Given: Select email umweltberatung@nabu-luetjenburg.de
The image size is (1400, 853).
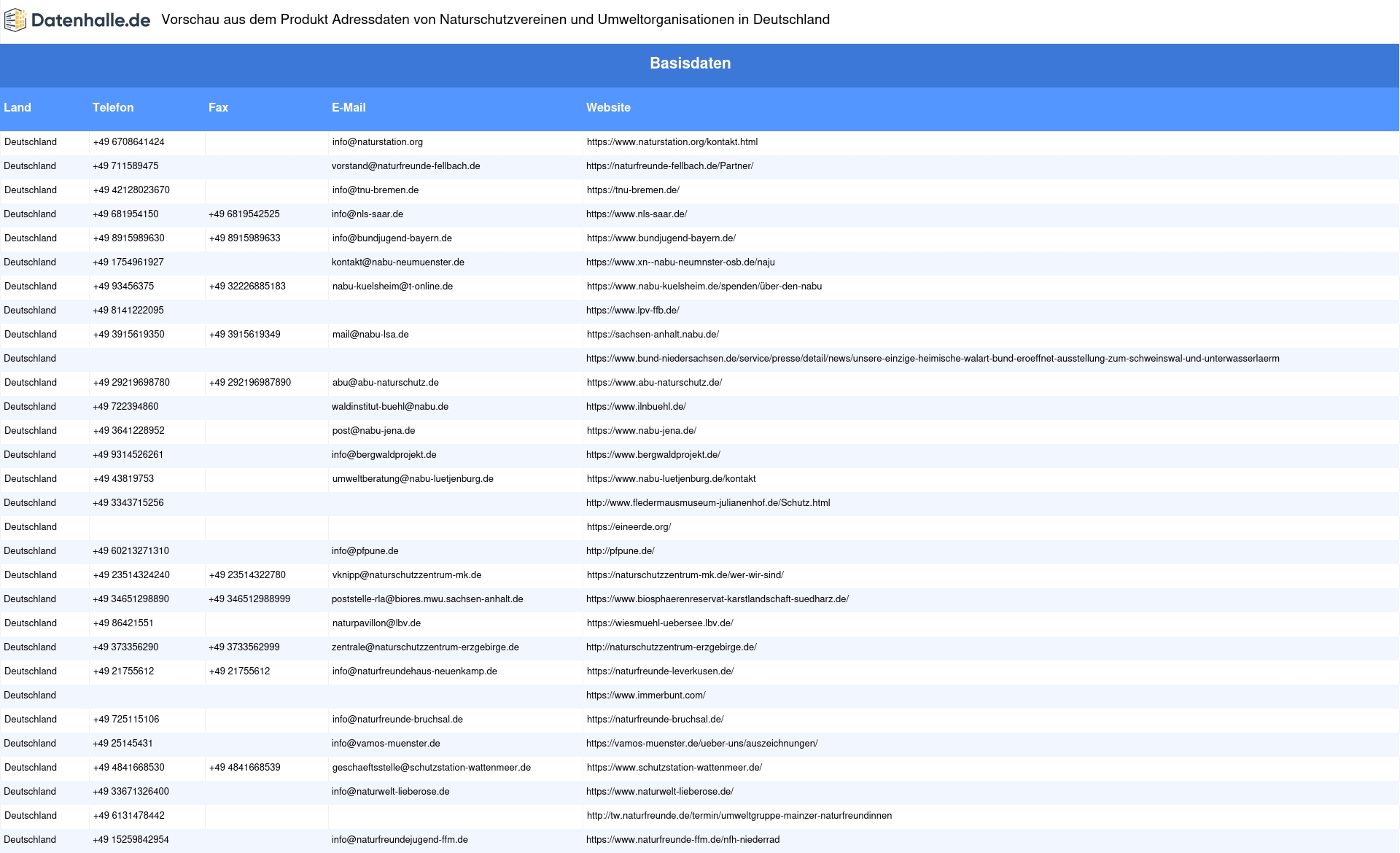Looking at the screenshot, I should (413, 479).
